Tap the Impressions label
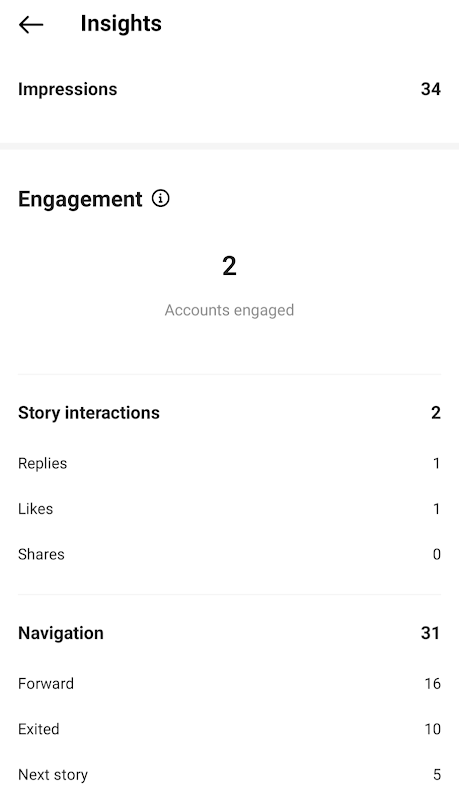Screen dimensions: 459x806 [x=67, y=89]
